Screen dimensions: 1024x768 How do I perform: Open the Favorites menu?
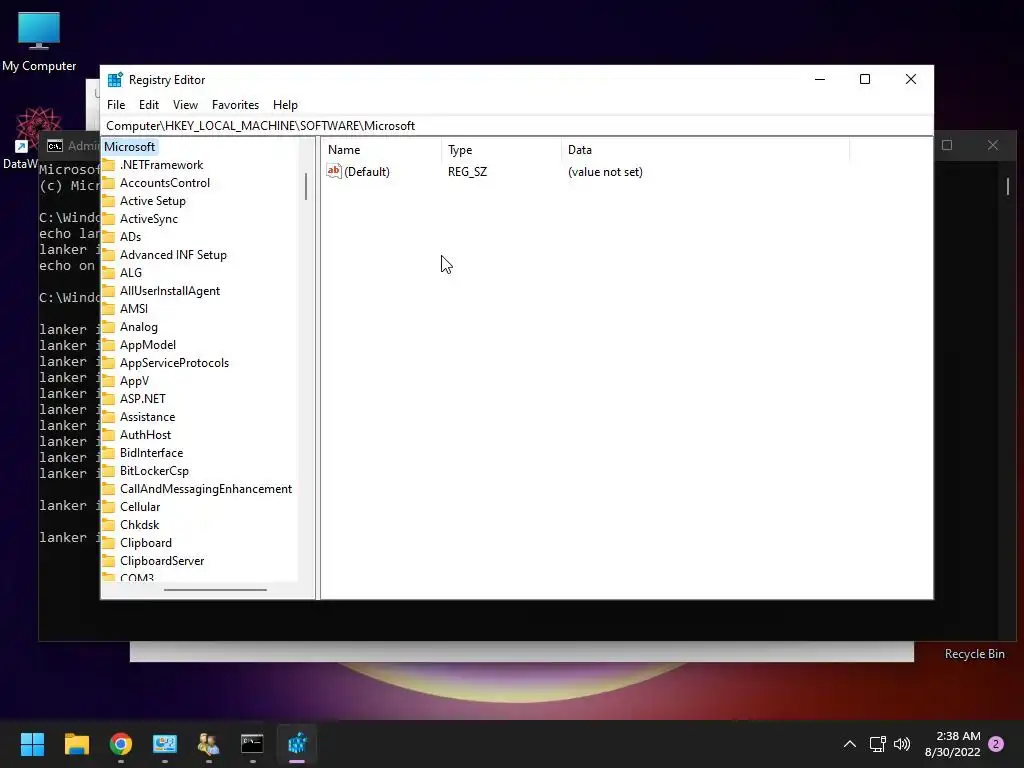click(x=235, y=105)
